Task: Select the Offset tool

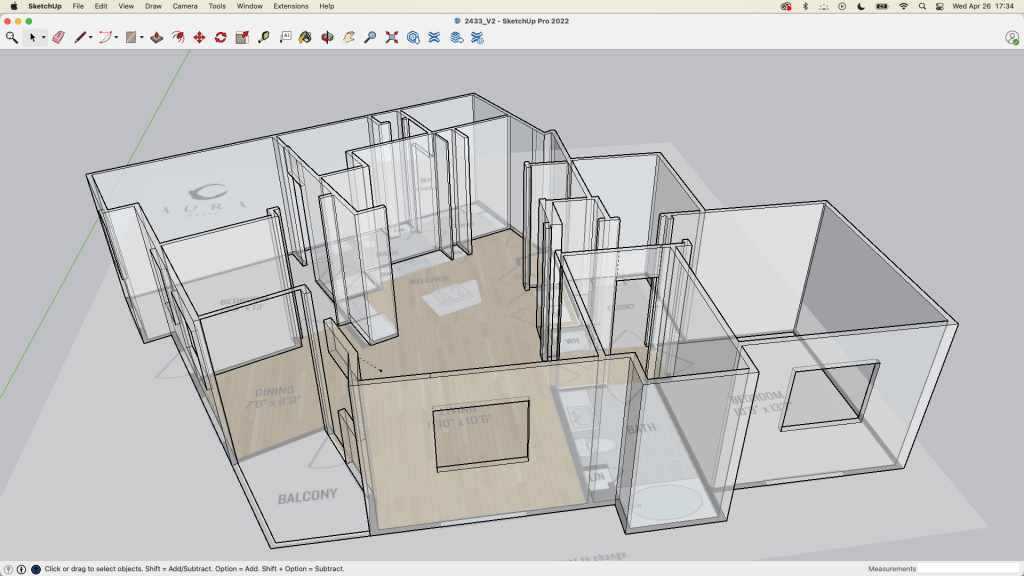Action: click(x=177, y=37)
